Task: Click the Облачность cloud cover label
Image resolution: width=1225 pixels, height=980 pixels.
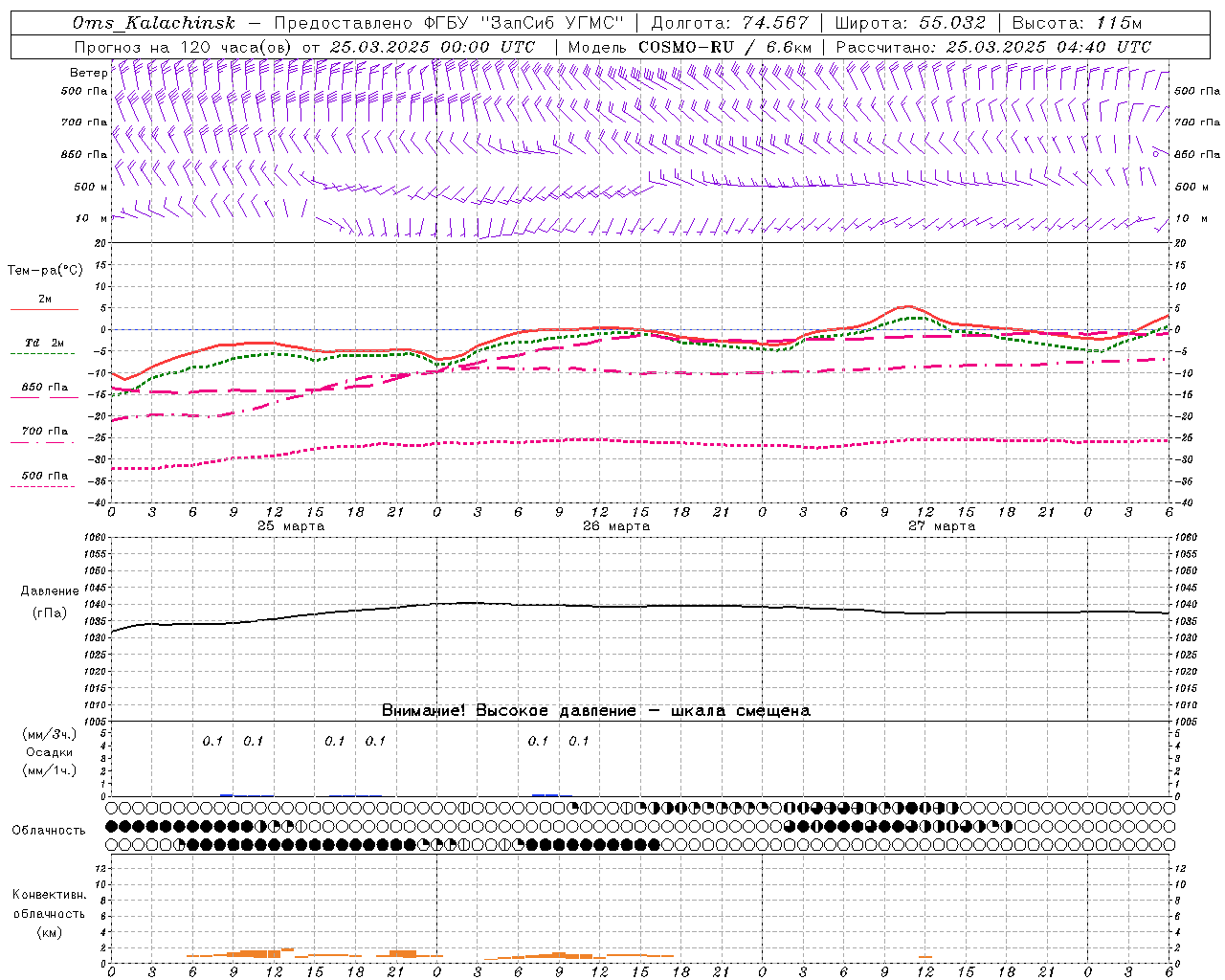Action: coord(49,831)
